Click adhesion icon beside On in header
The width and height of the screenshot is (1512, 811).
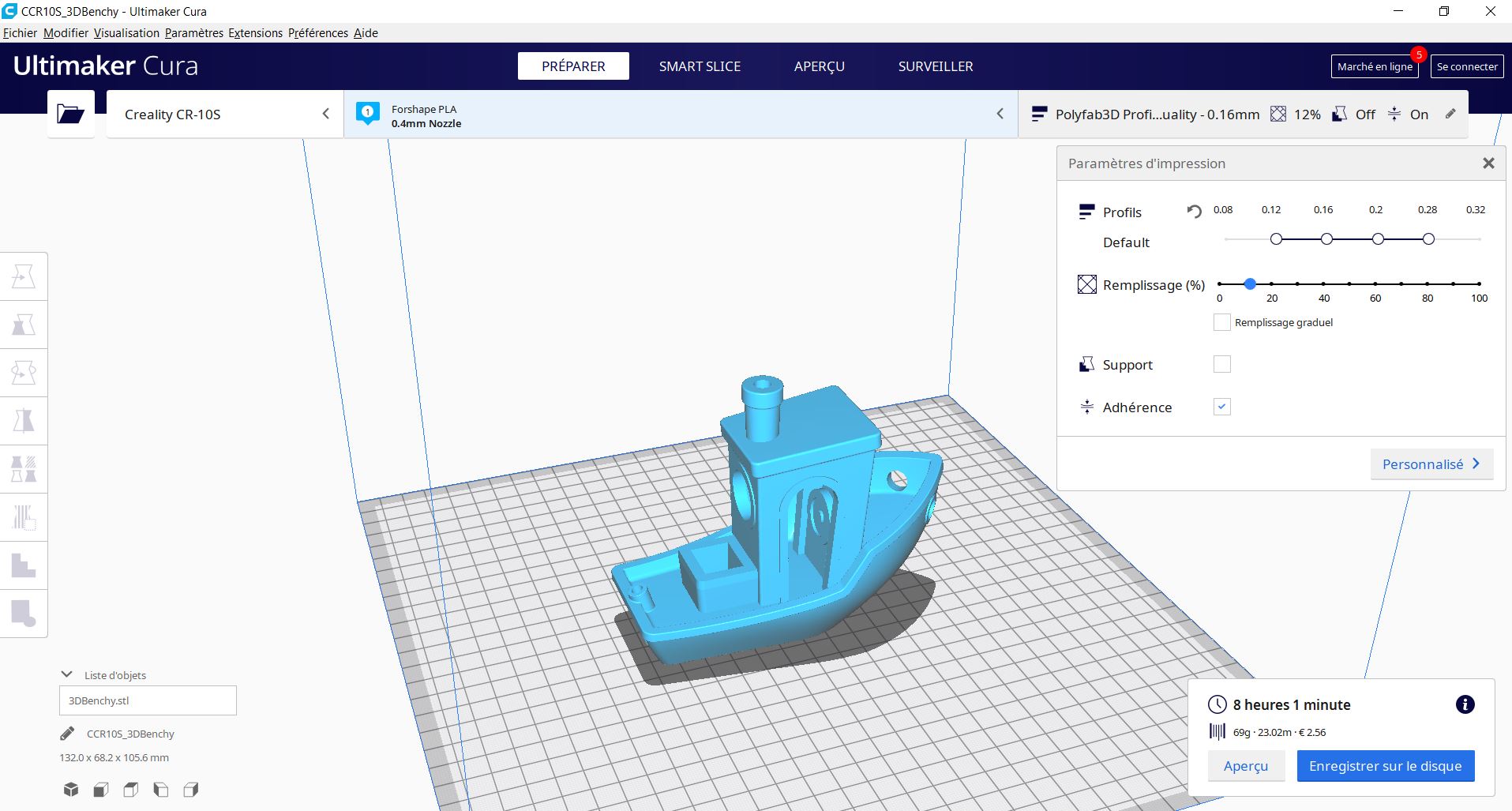tap(1395, 114)
